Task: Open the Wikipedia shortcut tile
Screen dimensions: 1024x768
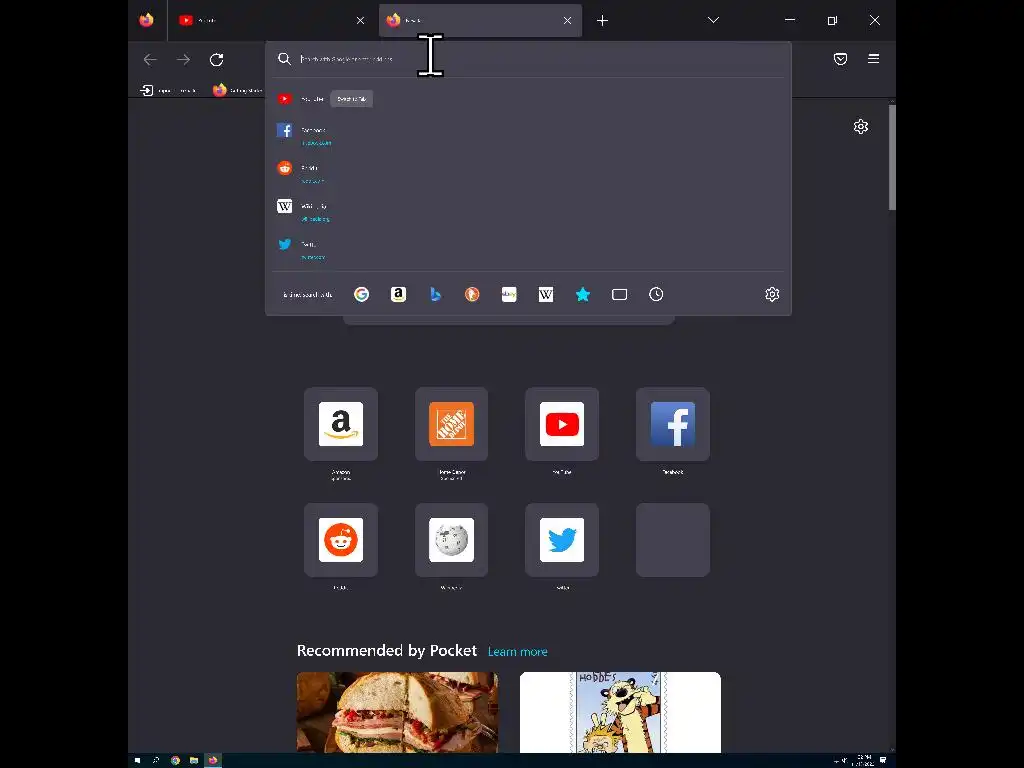Action: [451, 540]
